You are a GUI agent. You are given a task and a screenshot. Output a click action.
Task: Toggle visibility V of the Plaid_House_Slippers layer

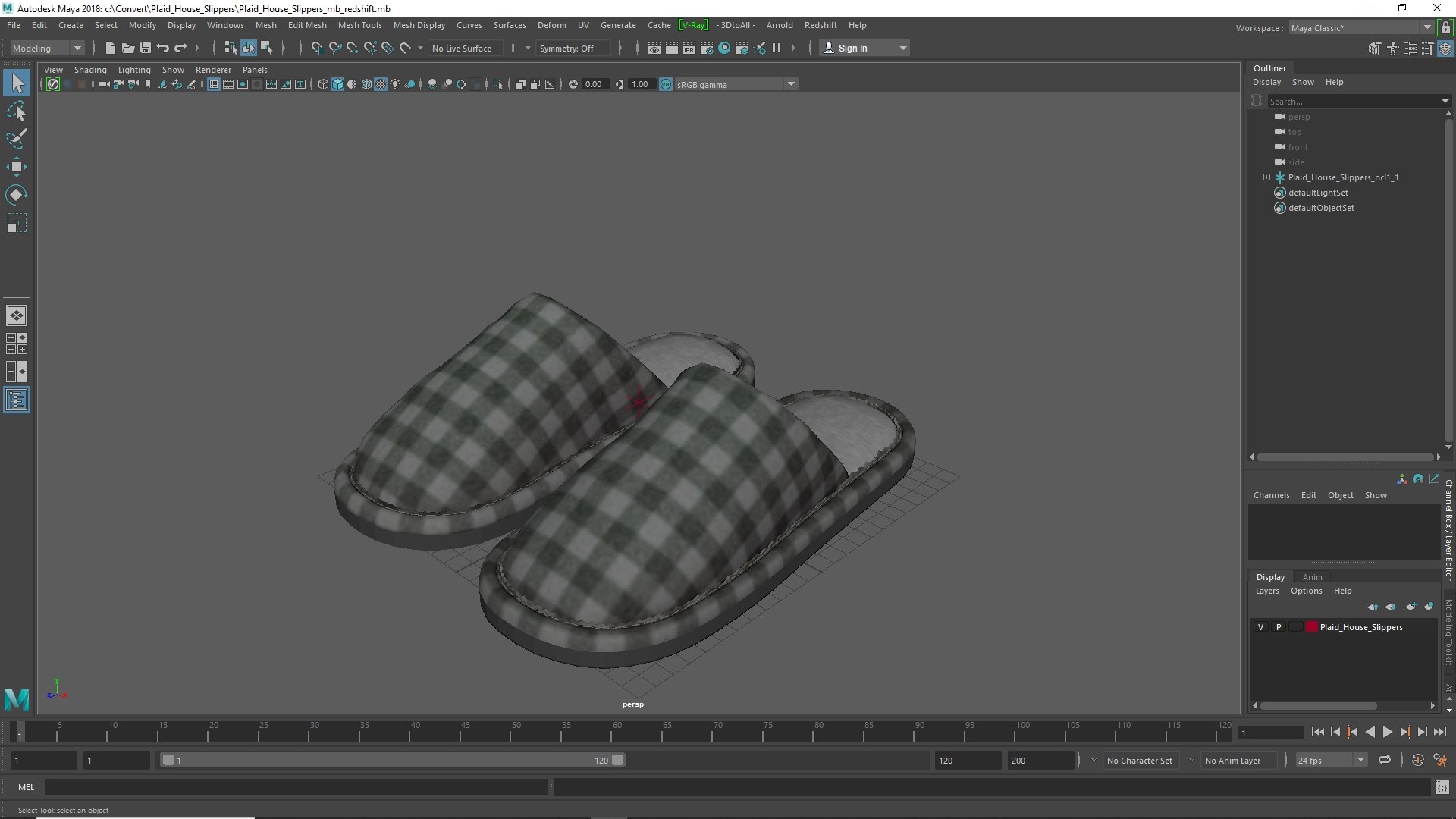[x=1260, y=627]
